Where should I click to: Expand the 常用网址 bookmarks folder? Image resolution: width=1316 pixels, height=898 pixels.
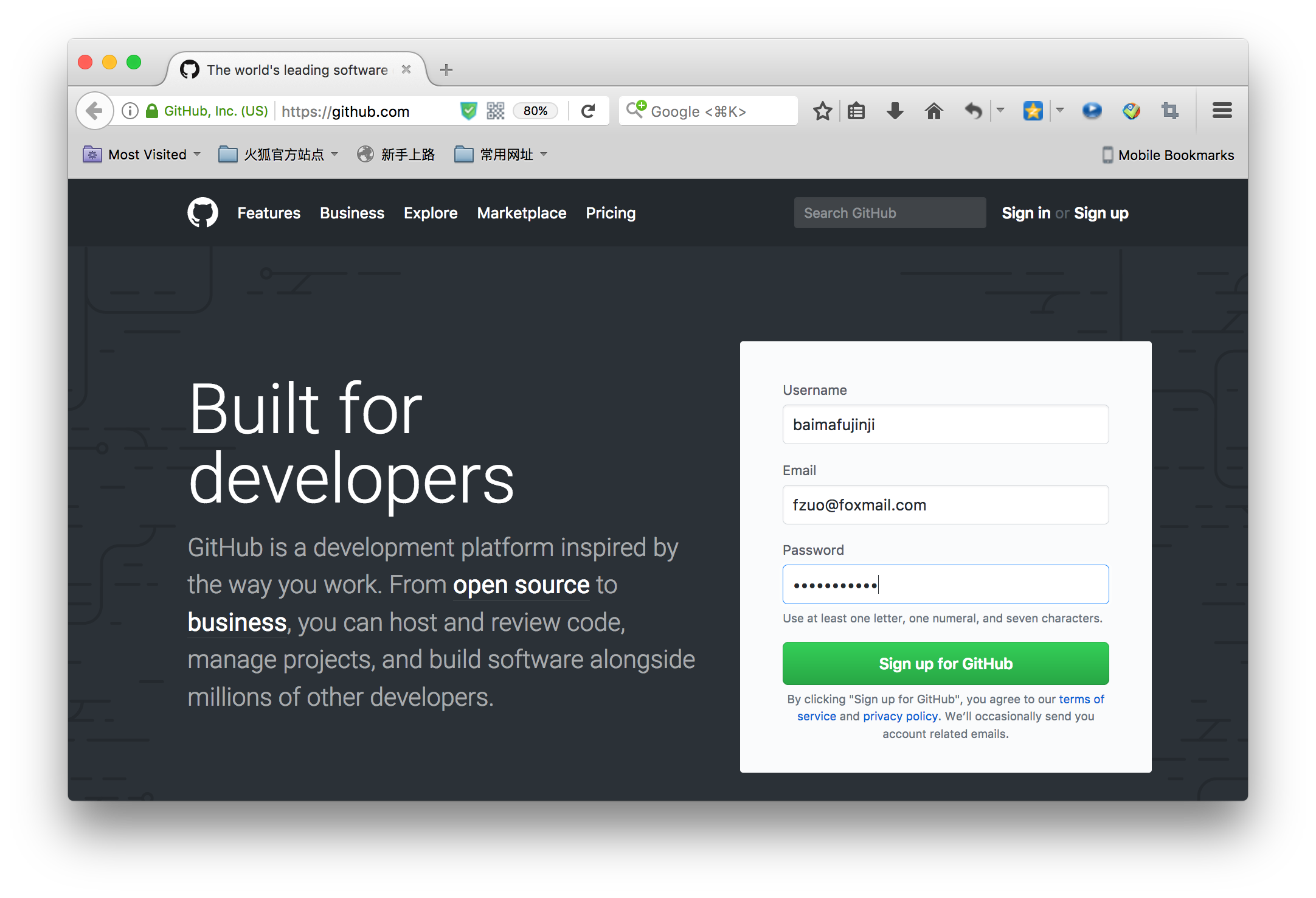(x=502, y=155)
